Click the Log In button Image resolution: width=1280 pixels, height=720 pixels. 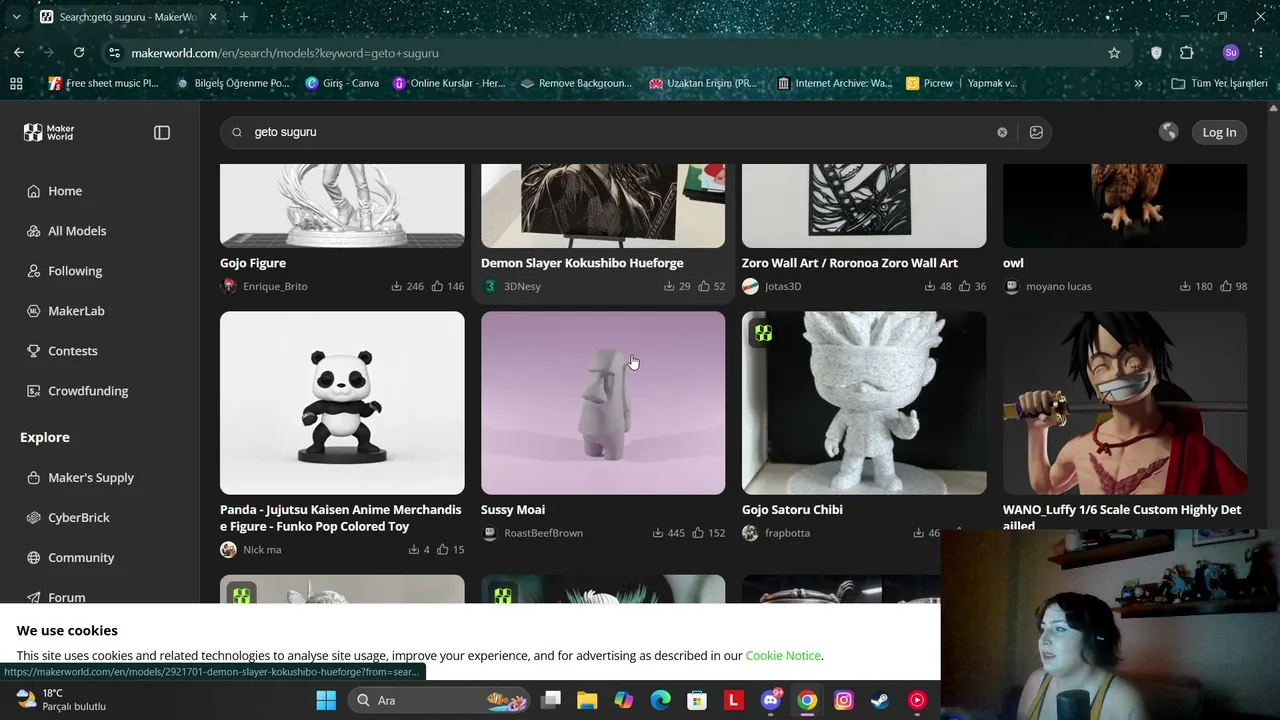point(1219,132)
